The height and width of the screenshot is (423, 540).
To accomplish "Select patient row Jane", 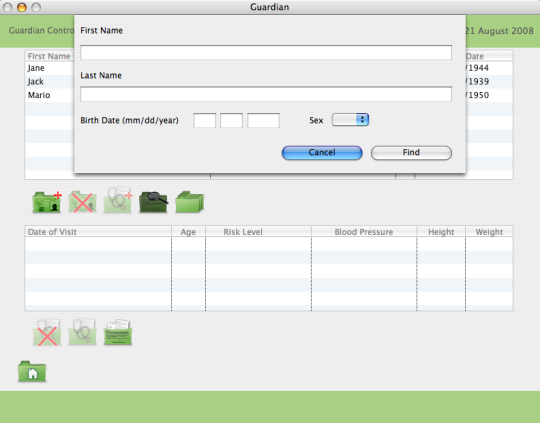I will click(x=49, y=68).
